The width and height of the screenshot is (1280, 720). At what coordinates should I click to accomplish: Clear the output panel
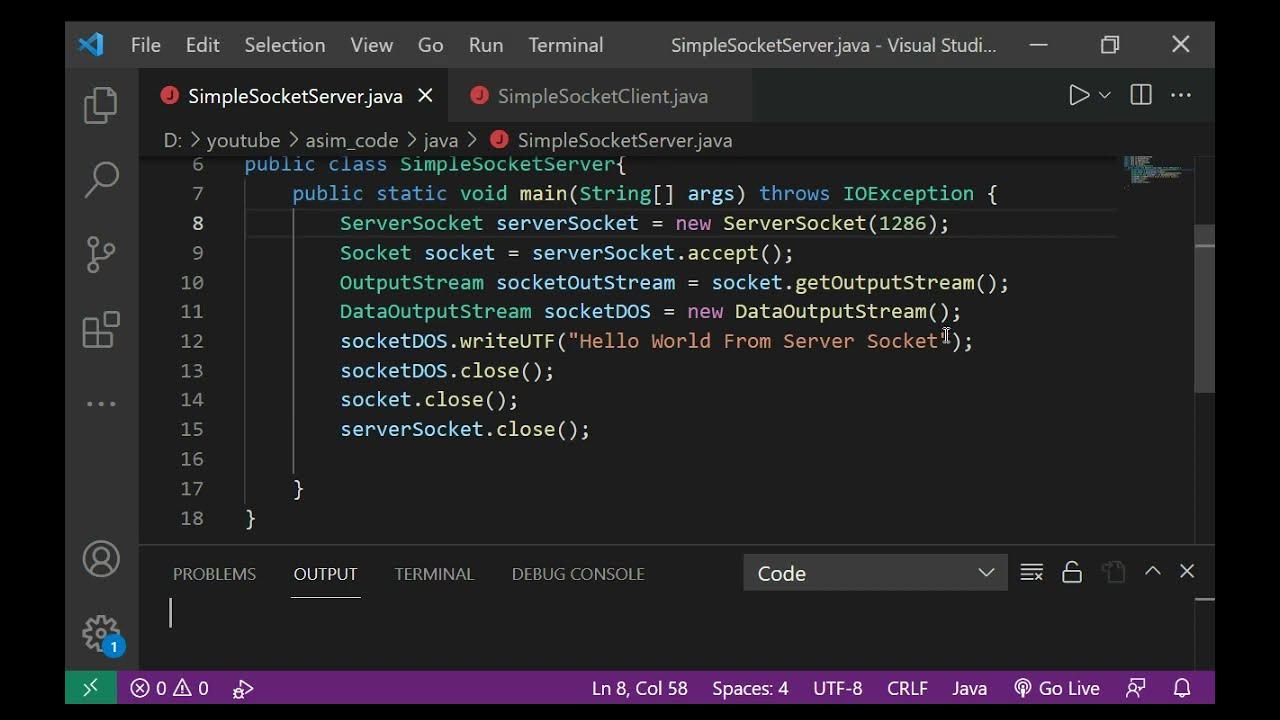(1032, 572)
